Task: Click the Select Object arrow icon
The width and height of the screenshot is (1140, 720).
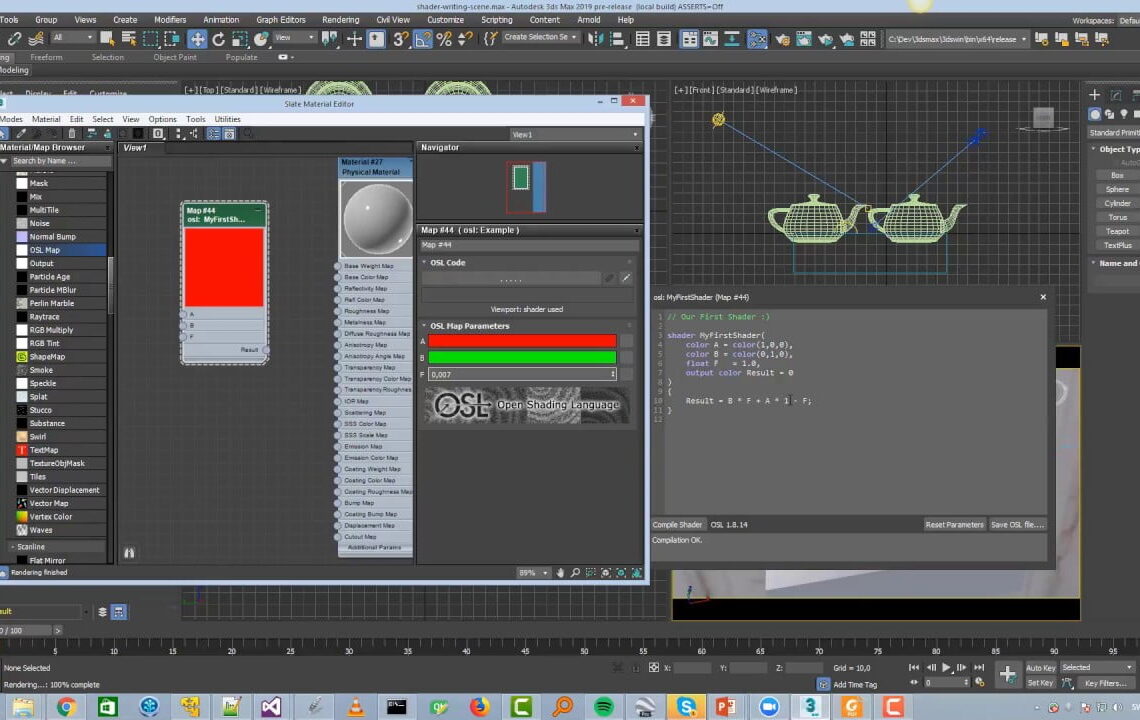Action: (x=107, y=39)
